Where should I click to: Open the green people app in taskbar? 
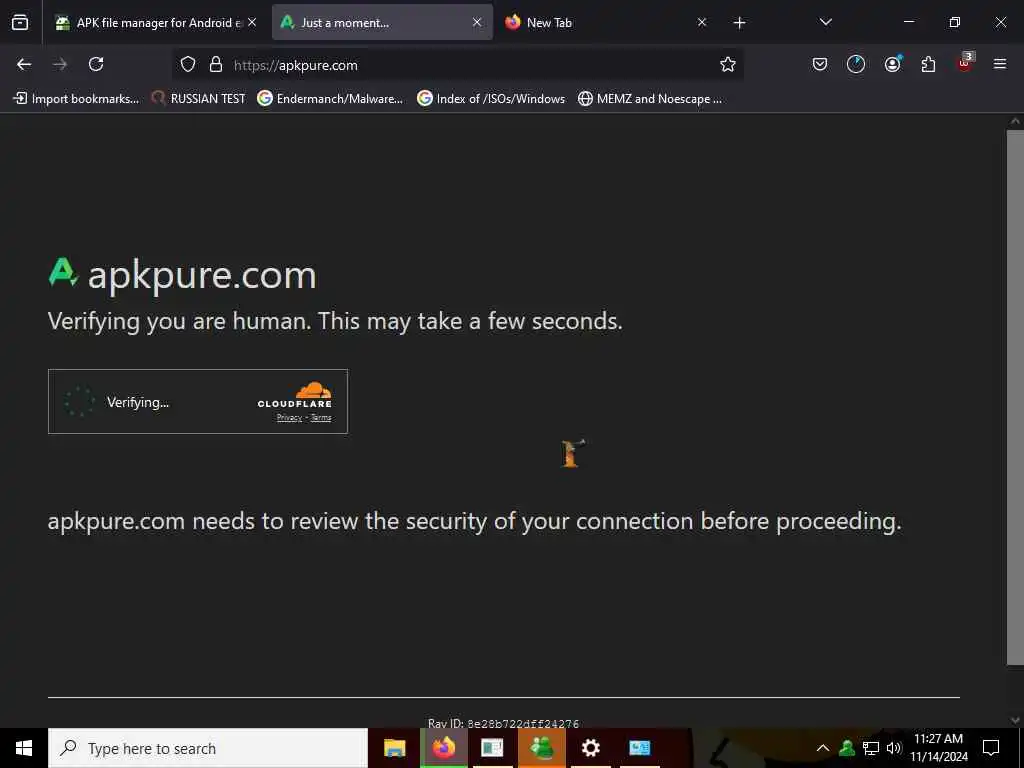[541, 748]
